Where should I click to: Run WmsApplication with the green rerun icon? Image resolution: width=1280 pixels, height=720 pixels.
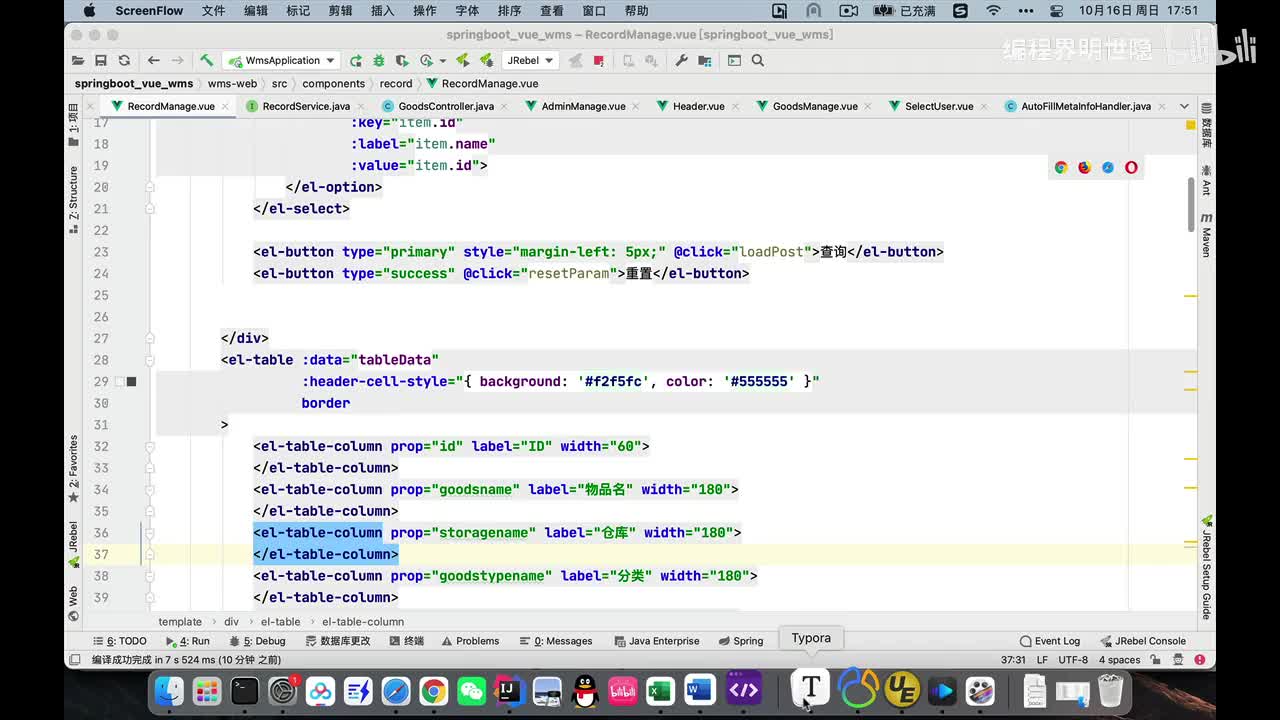pyautogui.click(x=355, y=60)
